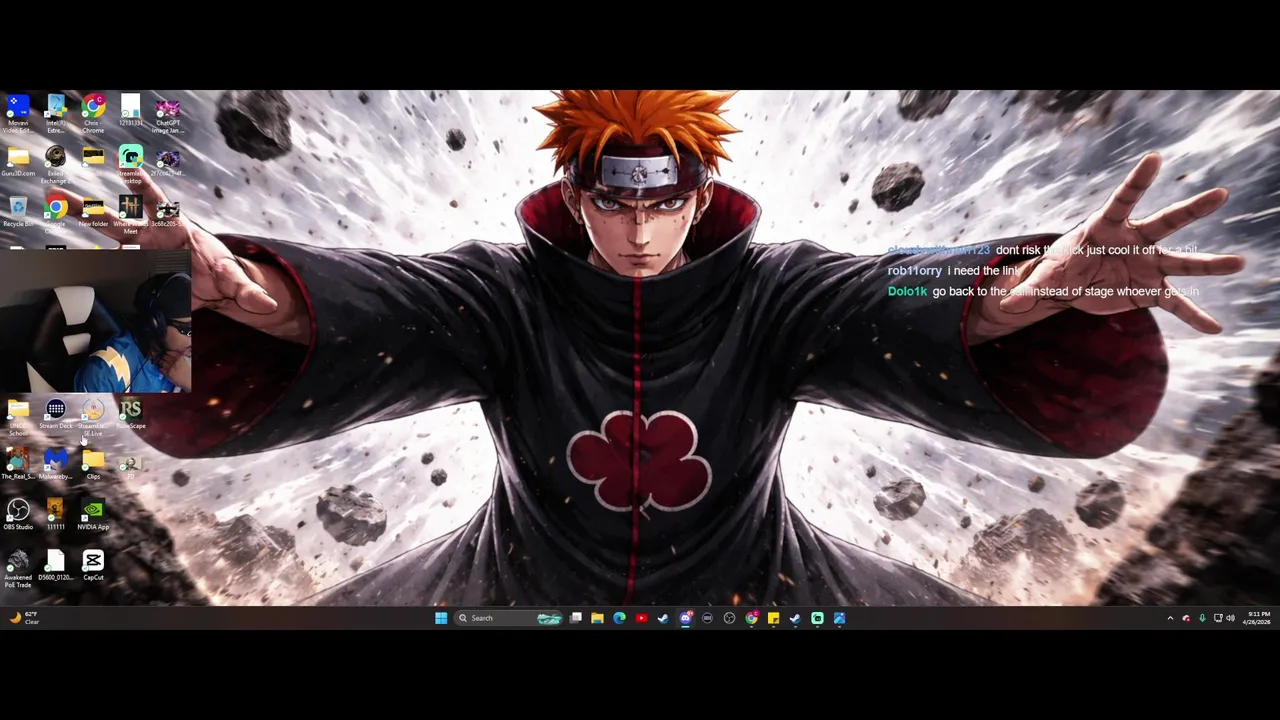
Task: Open File Explorer from the taskbar
Action: 597,618
